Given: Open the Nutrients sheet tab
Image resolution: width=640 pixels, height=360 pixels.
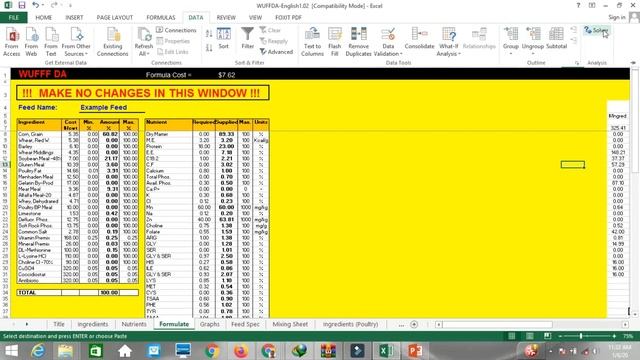Looking at the screenshot, I should coord(134,324).
